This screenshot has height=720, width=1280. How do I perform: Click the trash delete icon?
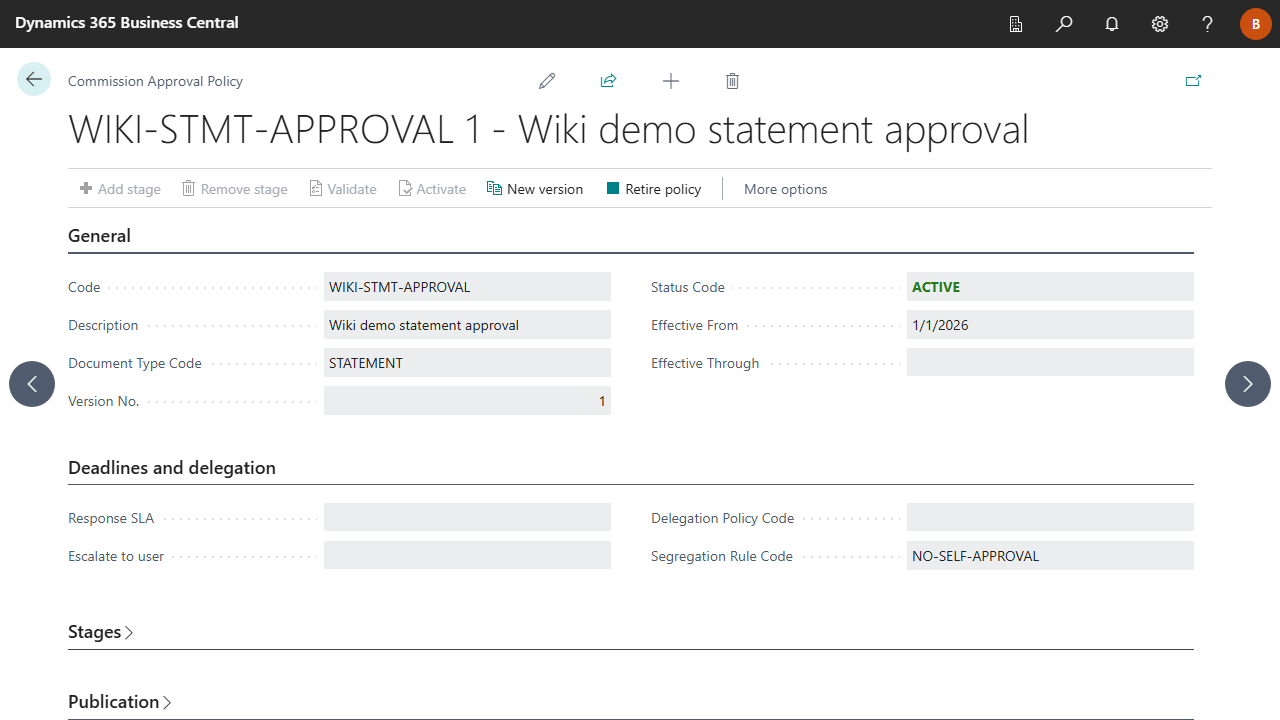(x=732, y=81)
